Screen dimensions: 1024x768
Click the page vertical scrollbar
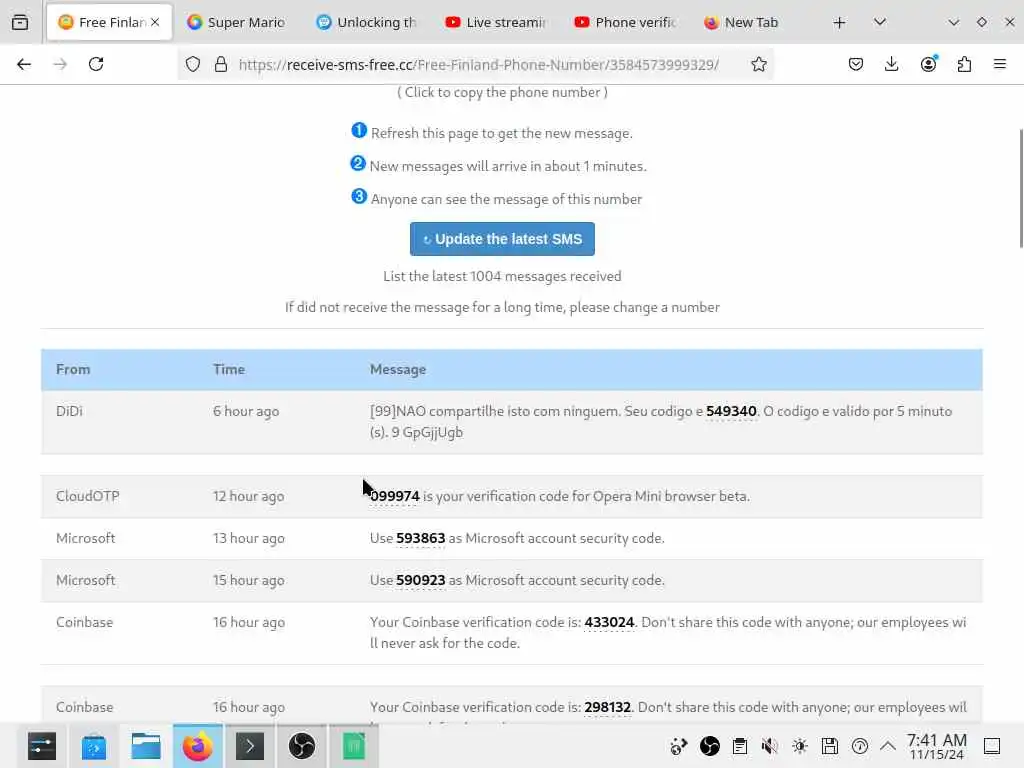(x=1021, y=188)
